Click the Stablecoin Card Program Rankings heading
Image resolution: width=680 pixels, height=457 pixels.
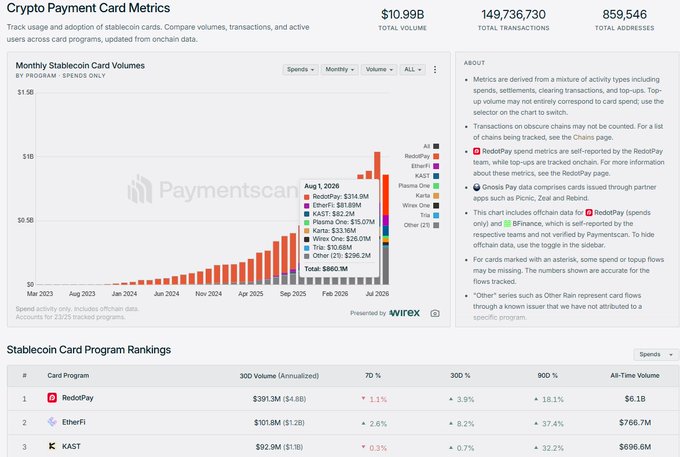[89, 349]
